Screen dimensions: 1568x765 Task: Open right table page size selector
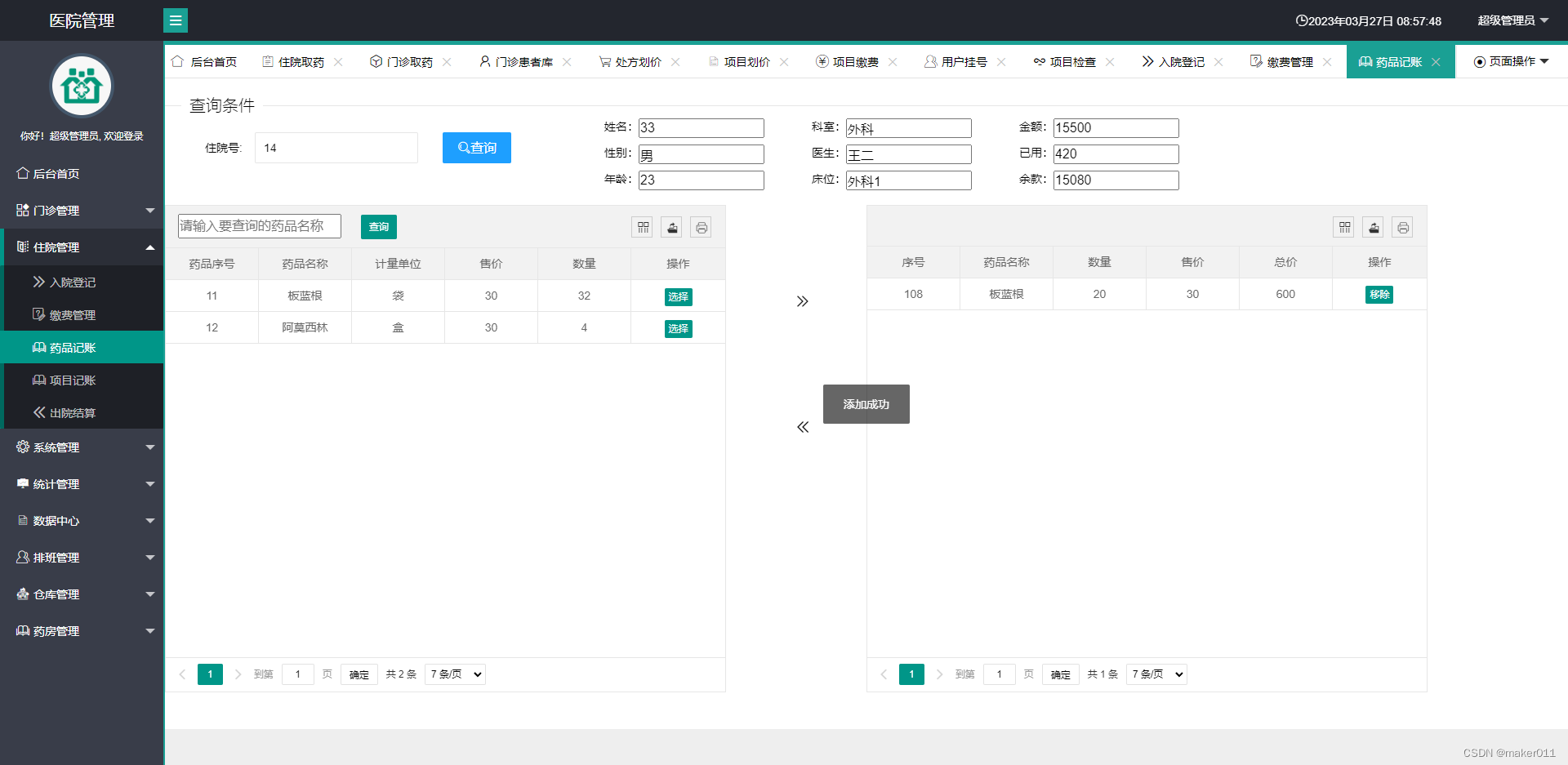(1156, 674)
